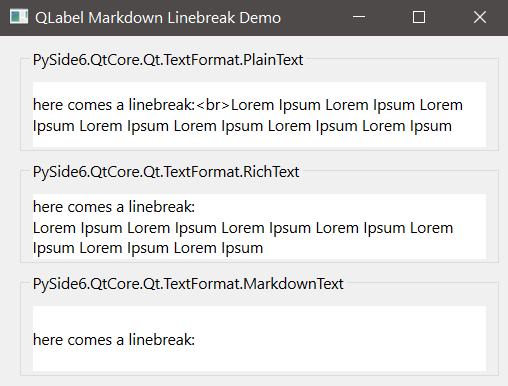This screenshot has width=508, height=386.
Task: Click the TextFormat.PlainText group box title
Action: (x=168, y=60)
